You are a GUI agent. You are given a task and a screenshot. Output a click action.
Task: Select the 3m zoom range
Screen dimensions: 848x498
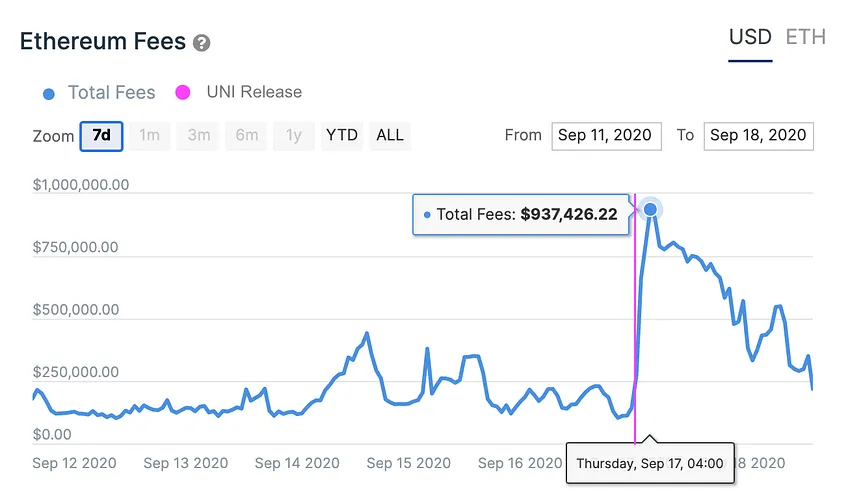tap(198, 135)
